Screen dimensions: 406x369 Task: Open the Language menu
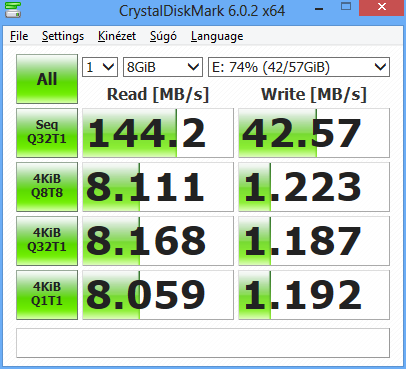tap(217, 36)
